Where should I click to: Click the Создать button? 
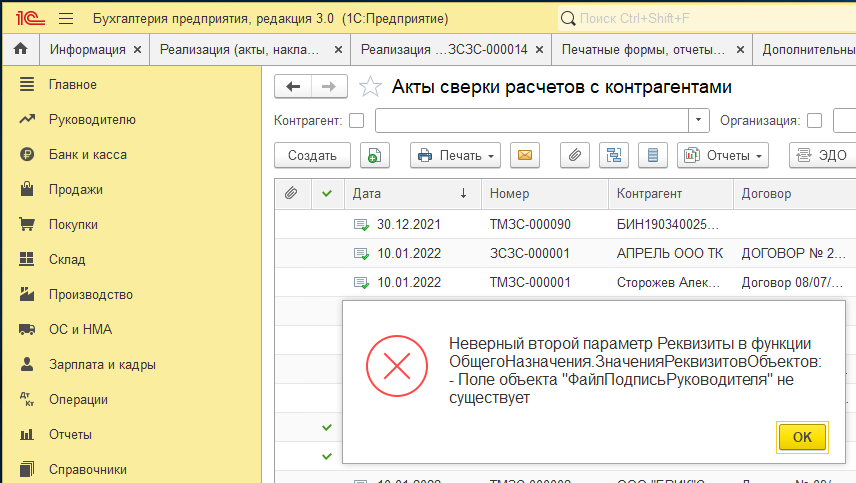[312, 156]
